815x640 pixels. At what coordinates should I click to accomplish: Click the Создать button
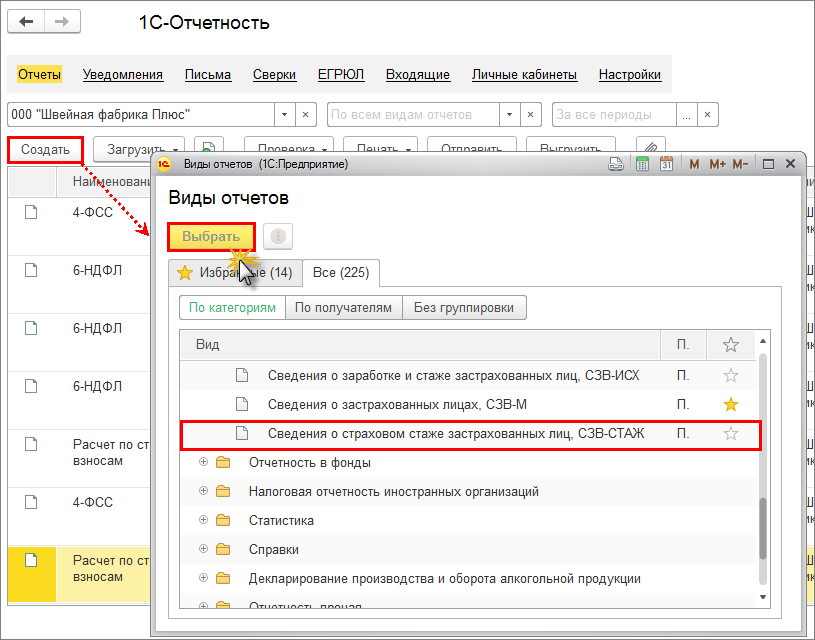(x=45, y=150)
